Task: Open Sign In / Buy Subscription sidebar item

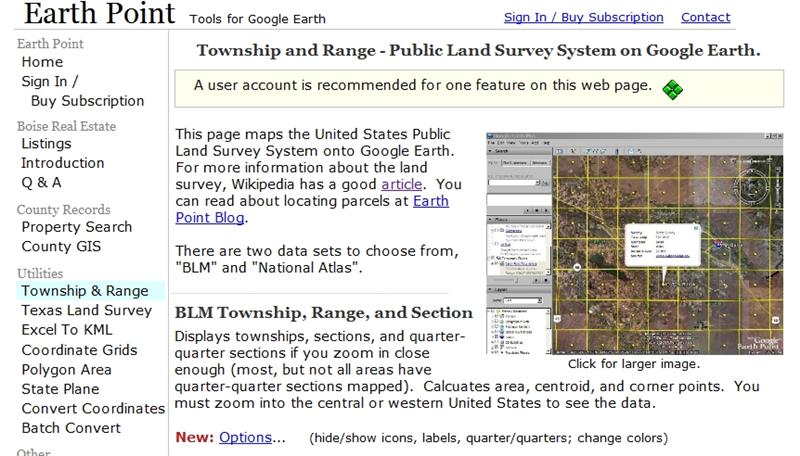Action: (x=83, y=91)
